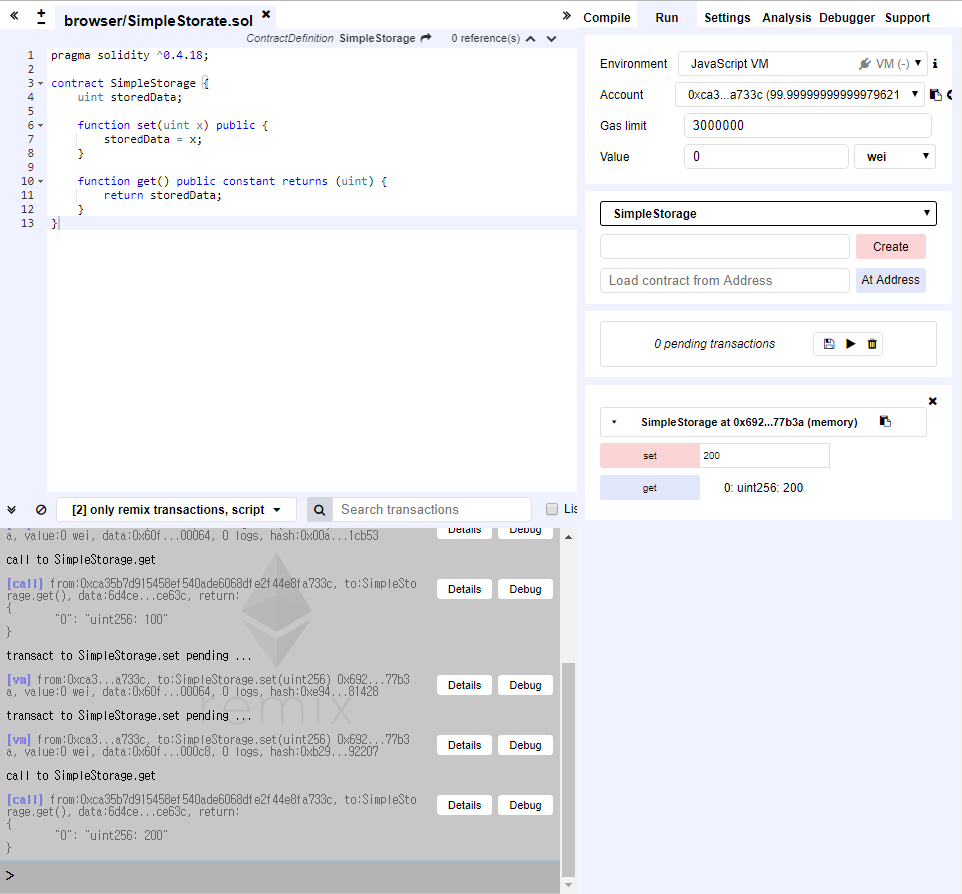Collapse the terminal panel with double chevron

12,509
